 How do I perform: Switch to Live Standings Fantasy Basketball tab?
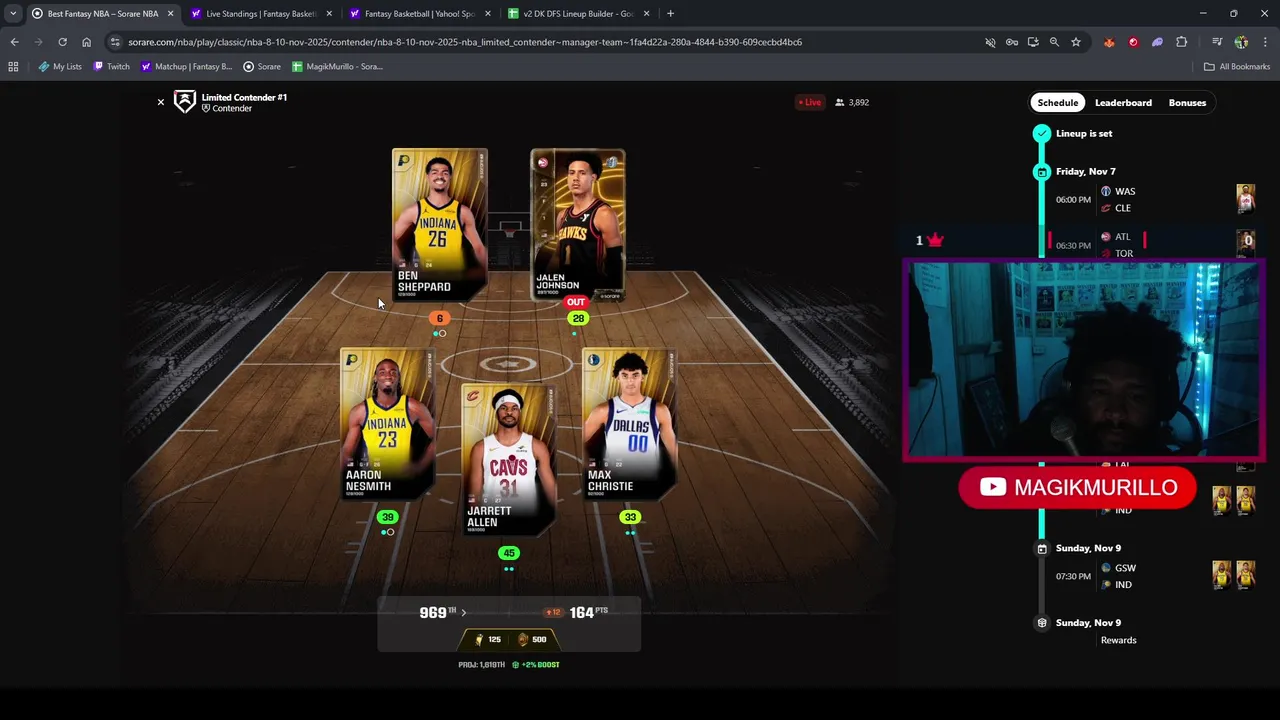point(260,14)
